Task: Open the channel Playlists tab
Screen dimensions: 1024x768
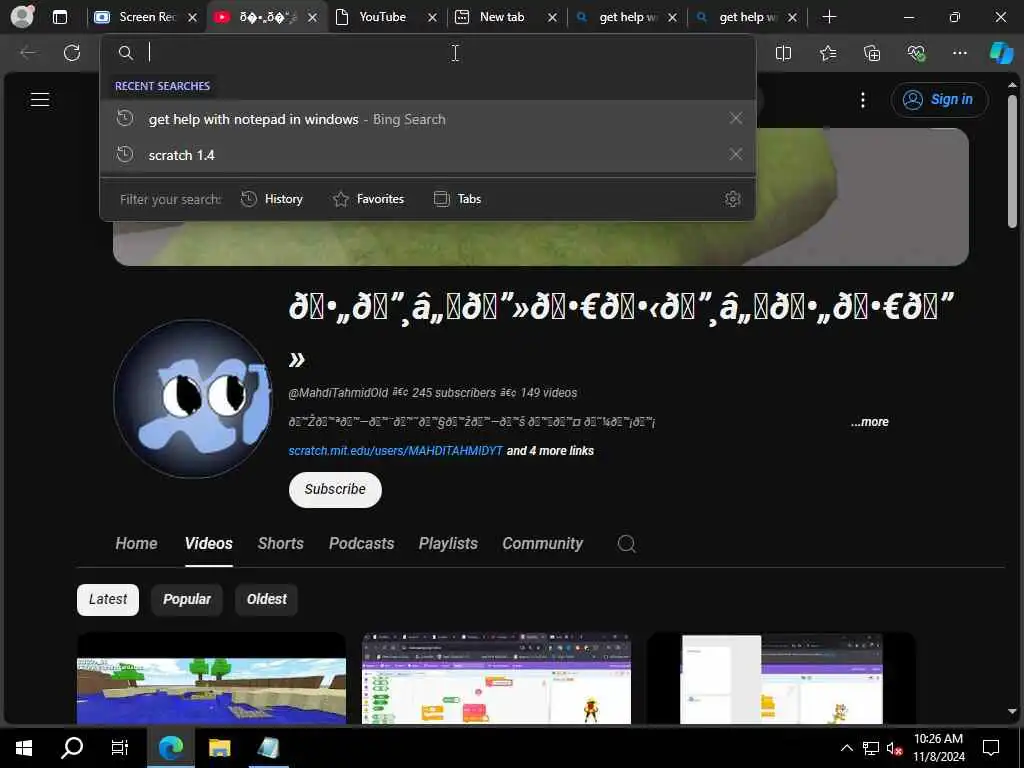Action: click(x=448, y=543)
